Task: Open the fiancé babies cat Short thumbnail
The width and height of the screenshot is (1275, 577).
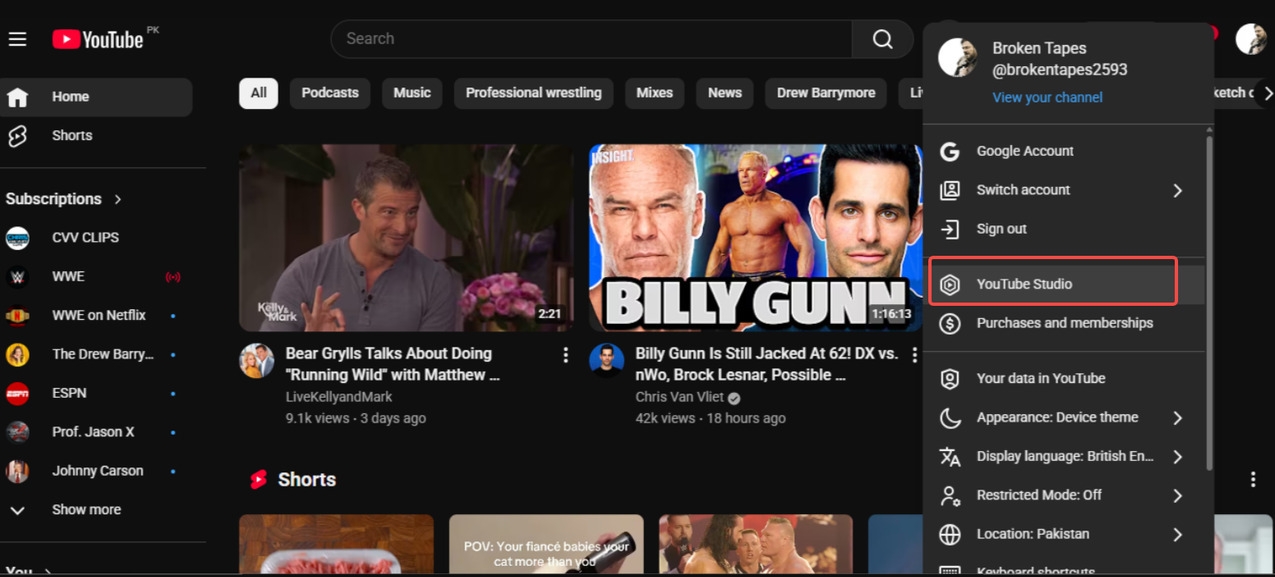Action: point(546,545)
